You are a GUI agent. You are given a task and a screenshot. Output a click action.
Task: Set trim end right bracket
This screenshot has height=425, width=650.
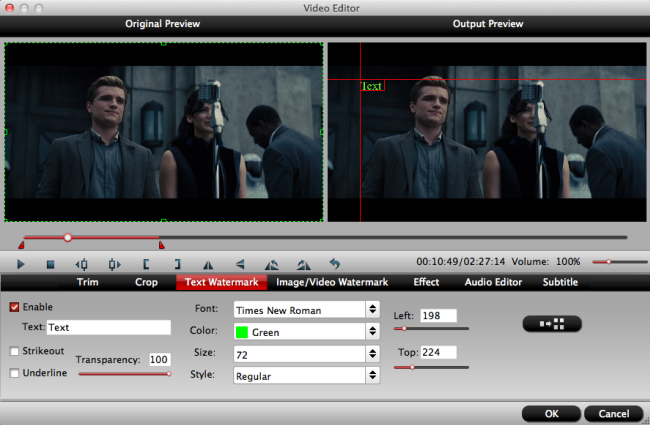[177, 264]
